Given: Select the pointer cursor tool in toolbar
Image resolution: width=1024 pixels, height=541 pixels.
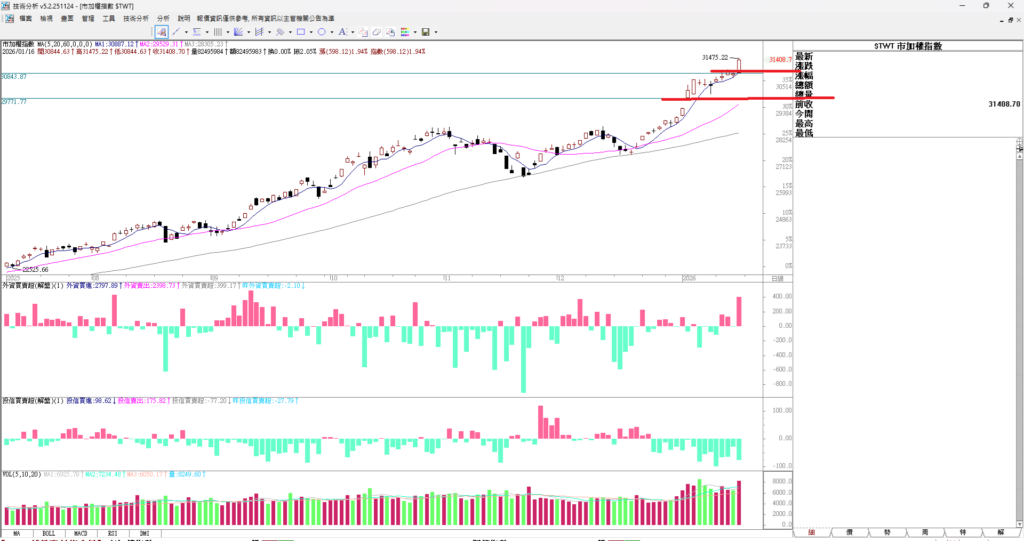Looking at the screenshot, I should click(x=160, y=32).
